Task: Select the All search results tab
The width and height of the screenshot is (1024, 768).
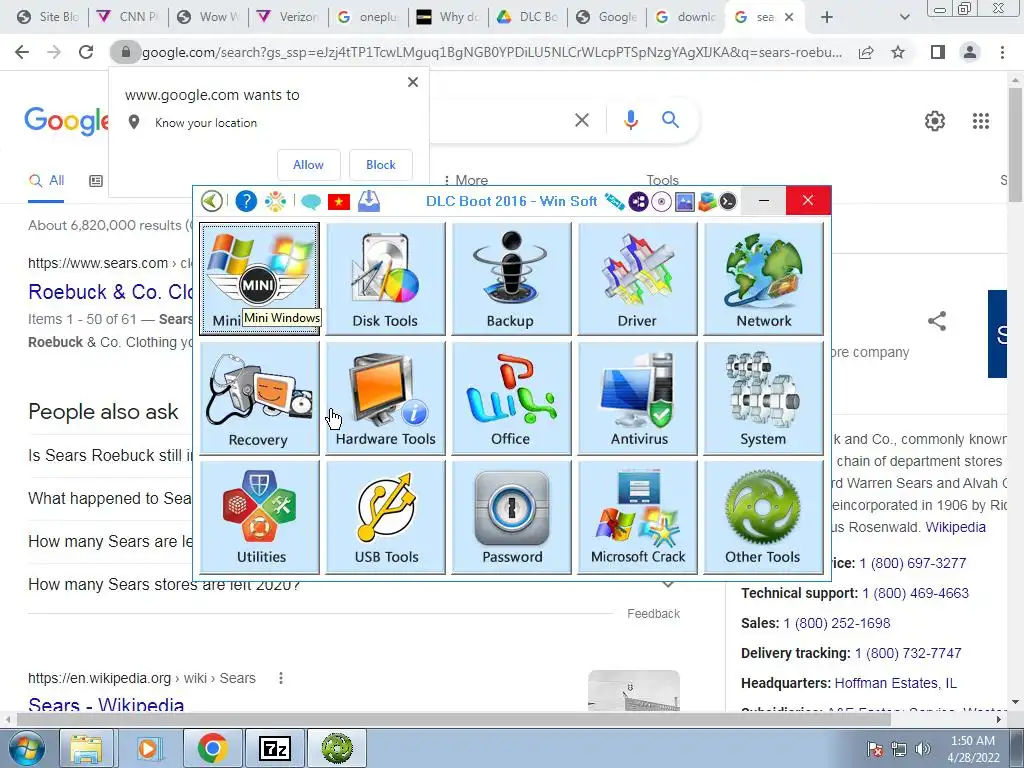Action: pyautogui.click(x=46, y=181)
